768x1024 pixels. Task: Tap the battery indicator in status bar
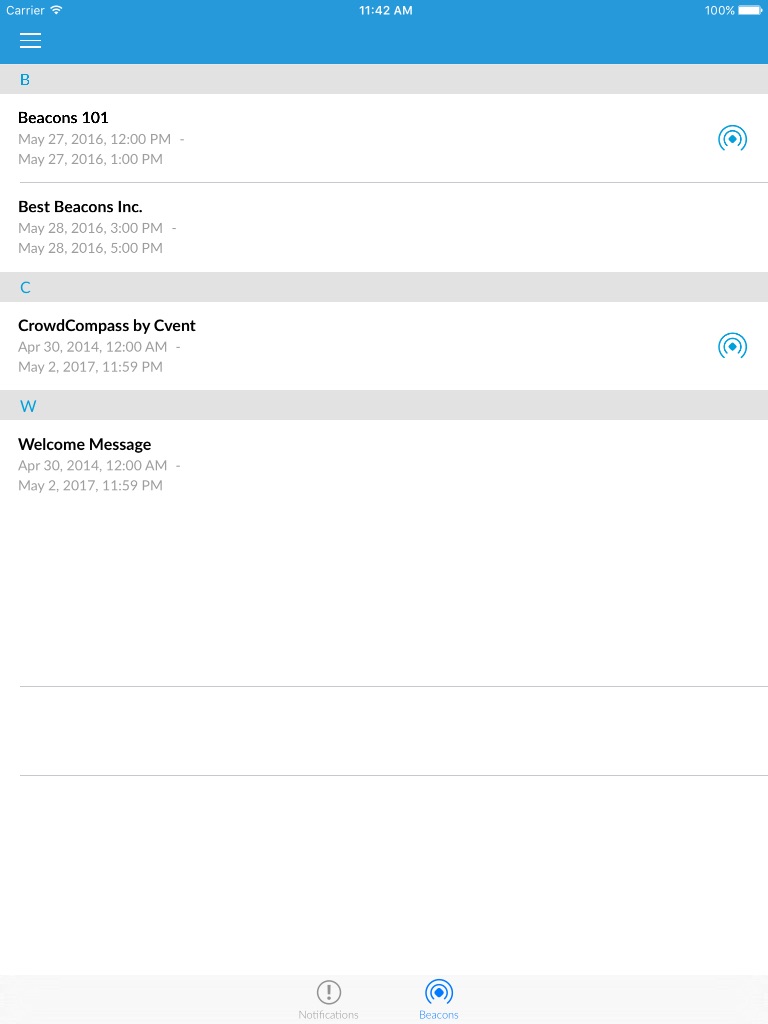coord(750,10)
